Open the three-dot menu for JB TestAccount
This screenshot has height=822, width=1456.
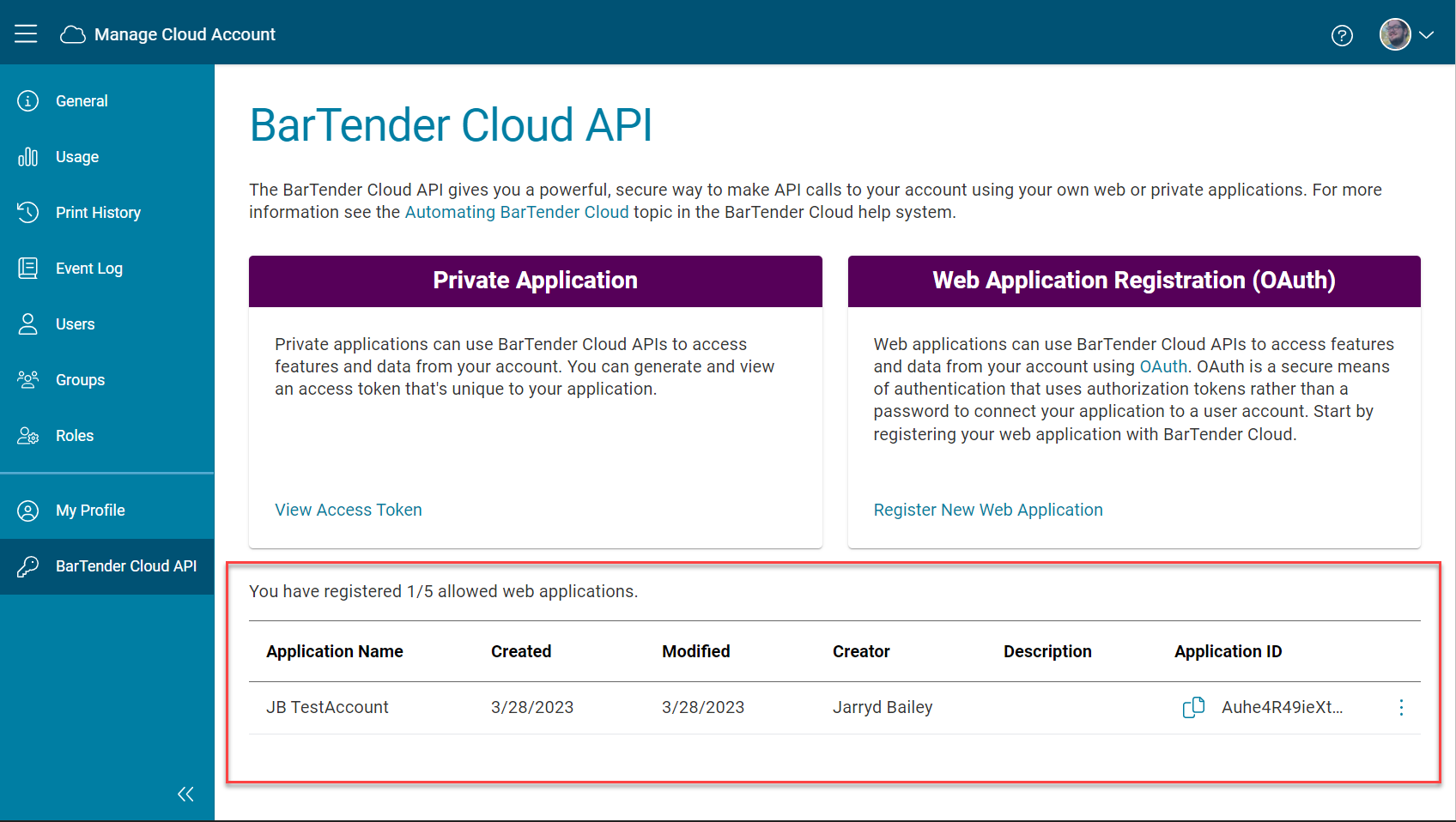coord(1401,707)
